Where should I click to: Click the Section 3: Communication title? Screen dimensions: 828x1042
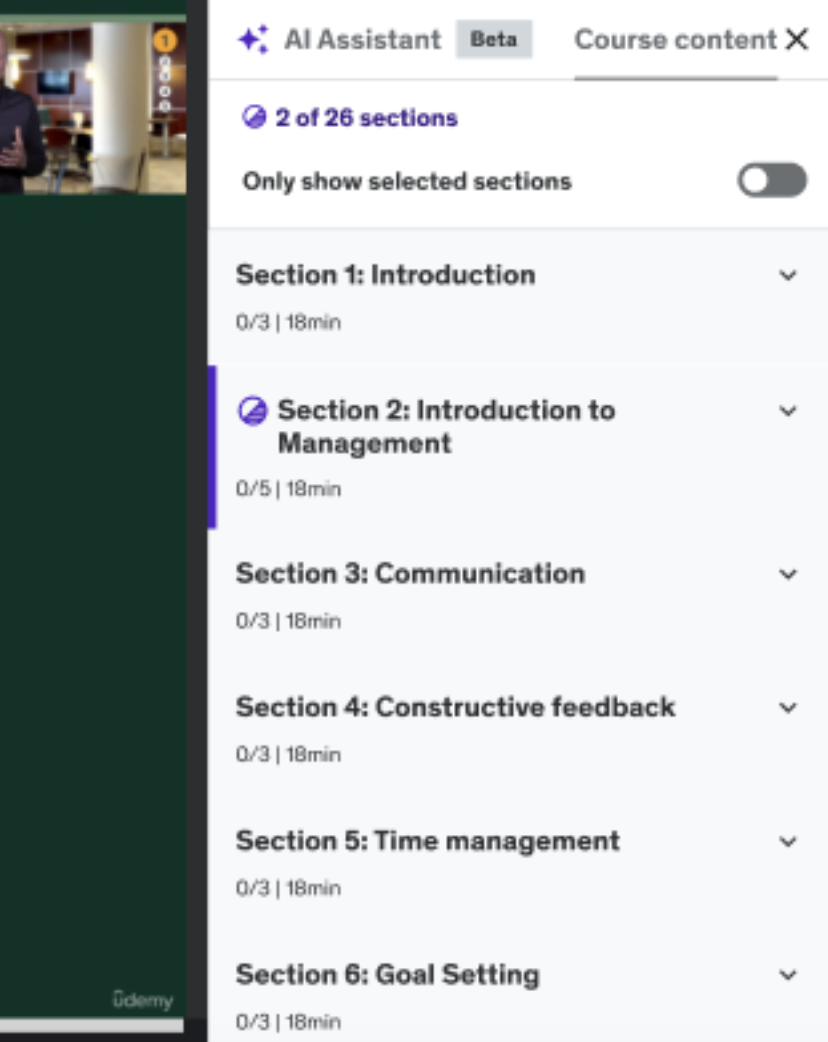(410, 574)
